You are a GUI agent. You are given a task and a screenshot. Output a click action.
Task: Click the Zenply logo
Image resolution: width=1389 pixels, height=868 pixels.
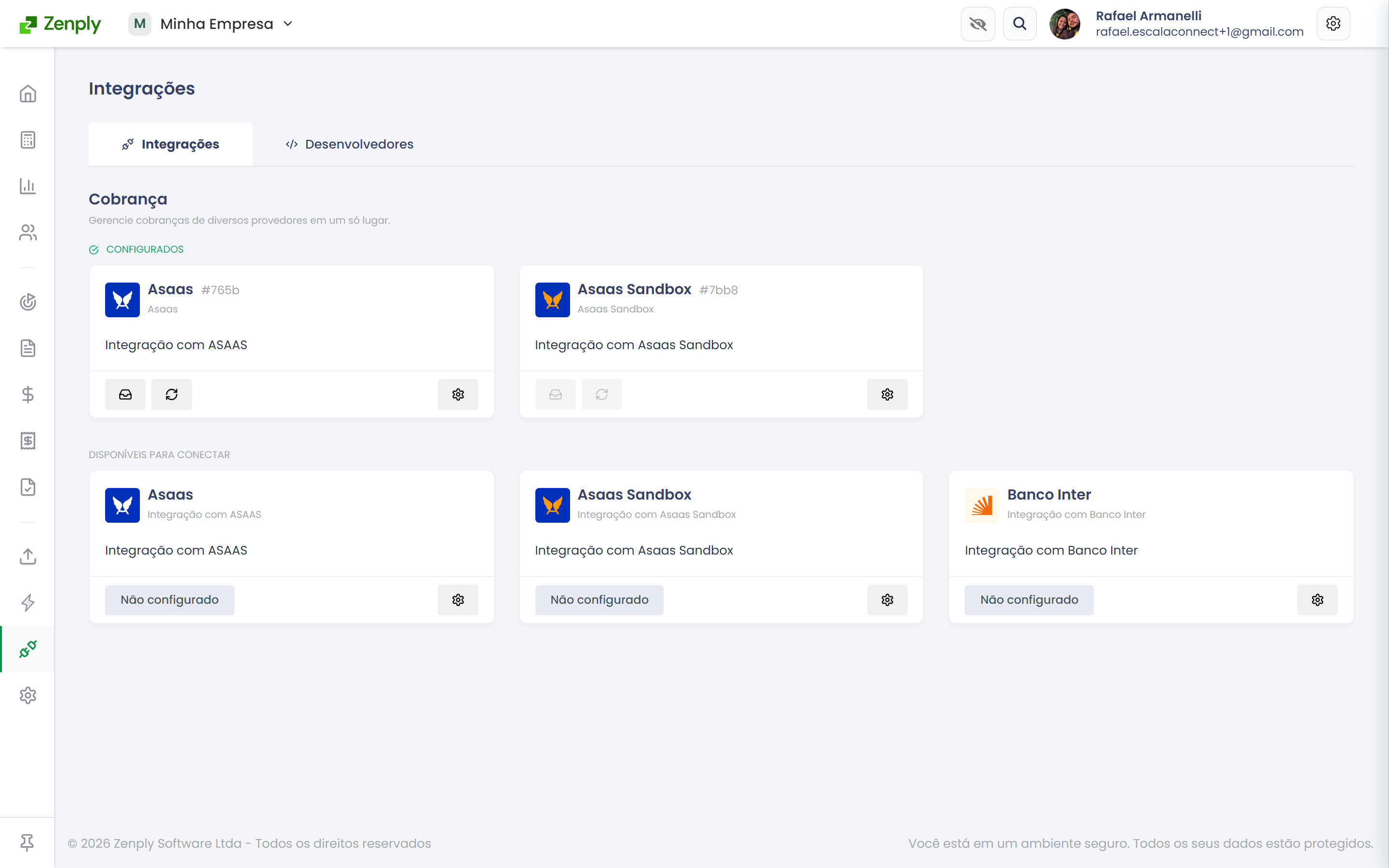(x=60, y=24)
